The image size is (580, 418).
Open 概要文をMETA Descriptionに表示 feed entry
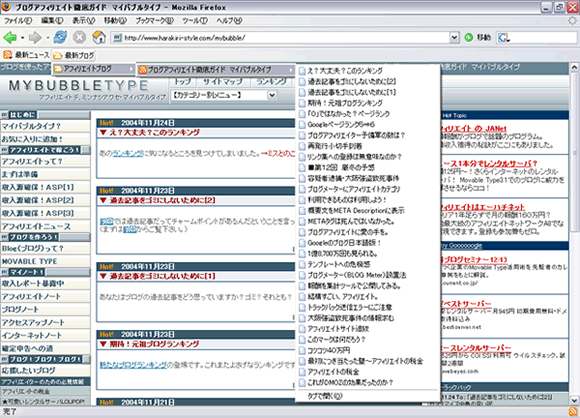tap(368, 210)
